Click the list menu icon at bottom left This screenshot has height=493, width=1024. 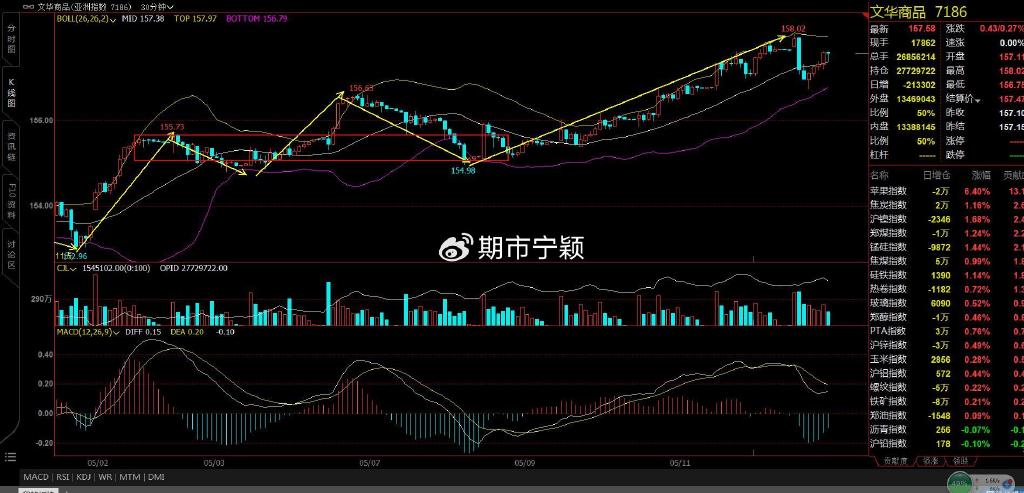point(10,456)
